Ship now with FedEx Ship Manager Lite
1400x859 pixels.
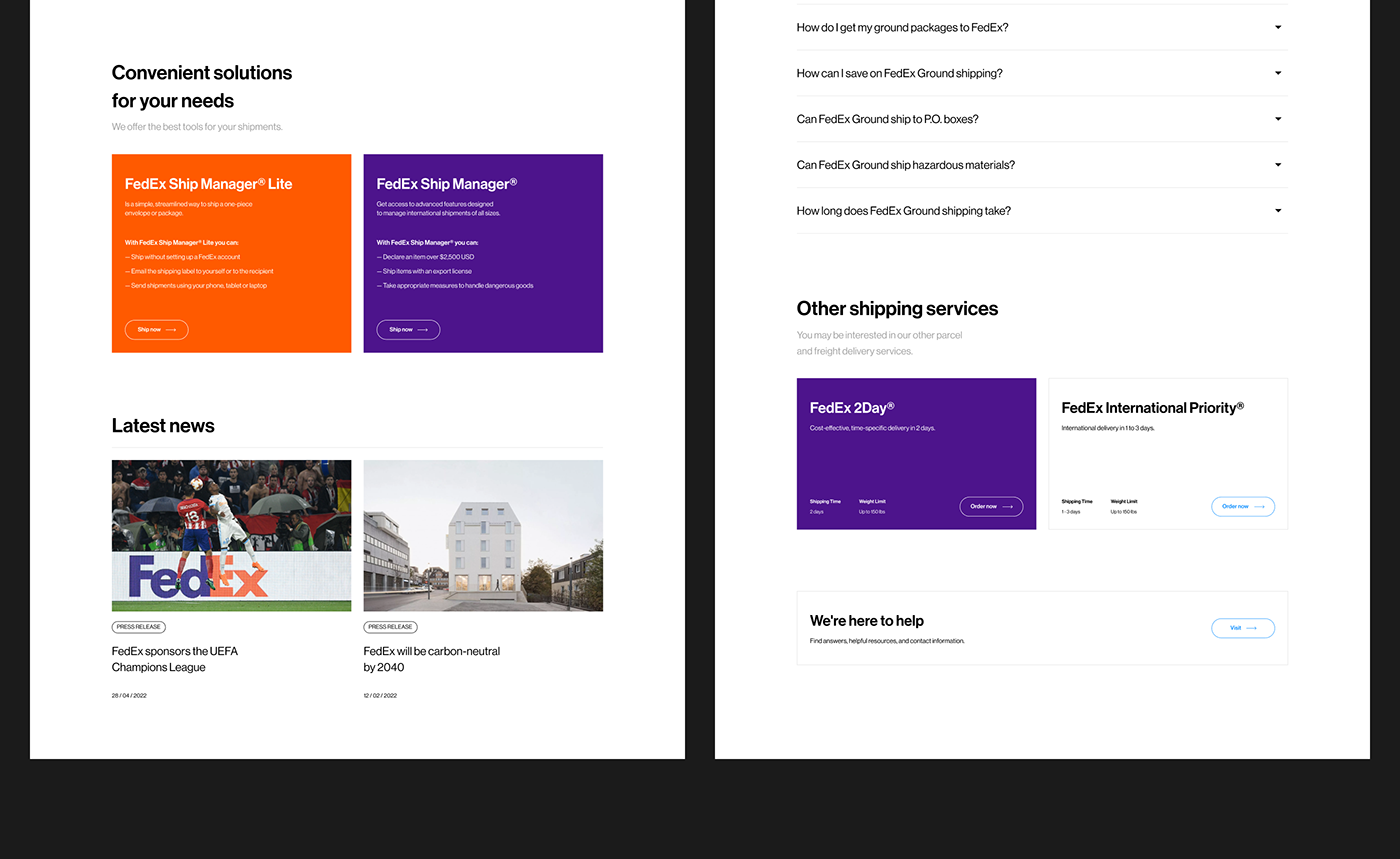click(x=156, y=329)
